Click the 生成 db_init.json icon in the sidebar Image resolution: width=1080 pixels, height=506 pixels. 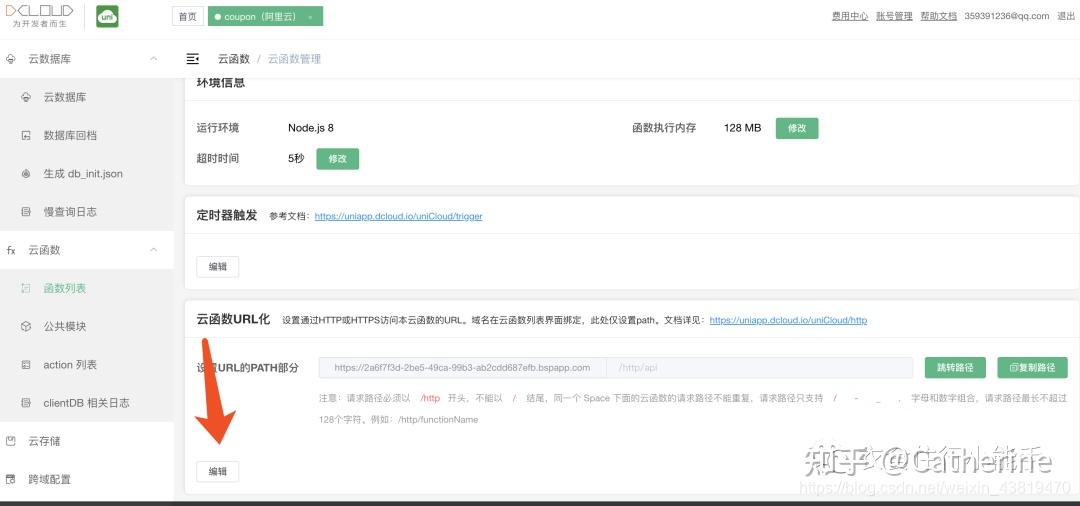click(x=26, y=173)
